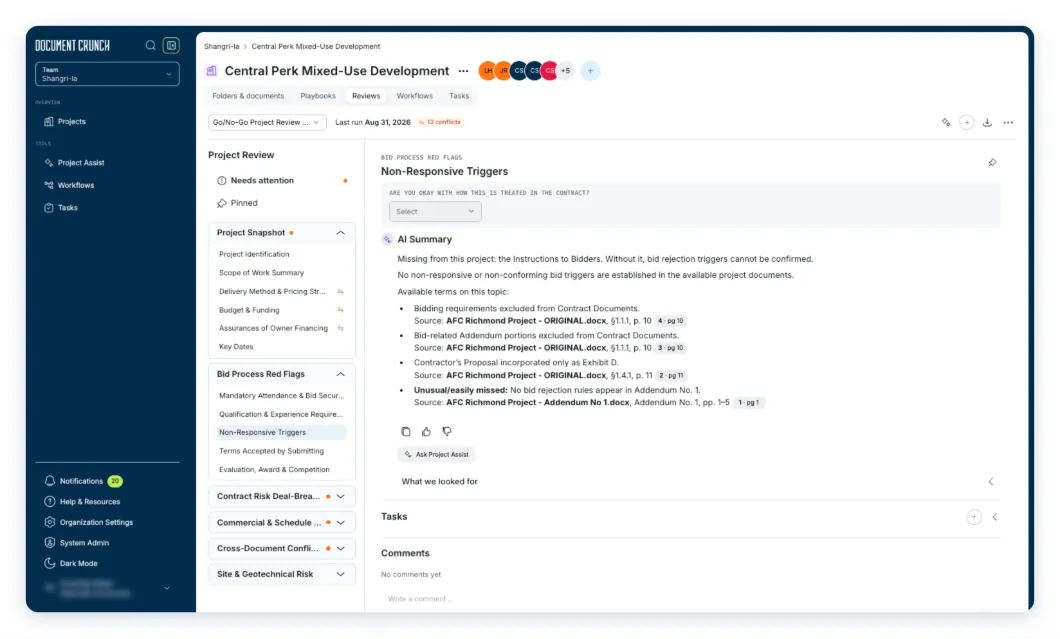Give thumbs up to AI summary
This screenshot has width=1060, height=639.
426,432
